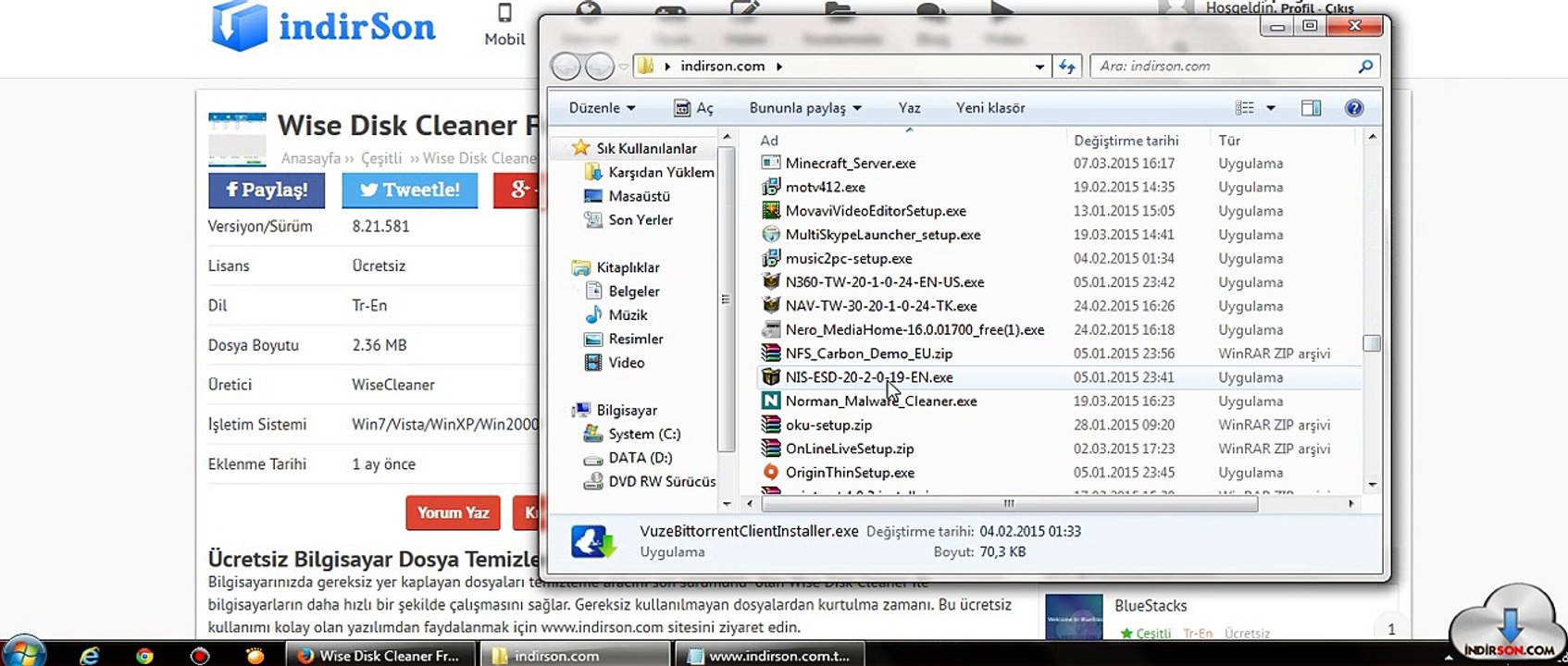Click the Sık Kullanılanlar star icon
The height and width of the screenshot is (666, 1568).
tap(580, 148)
